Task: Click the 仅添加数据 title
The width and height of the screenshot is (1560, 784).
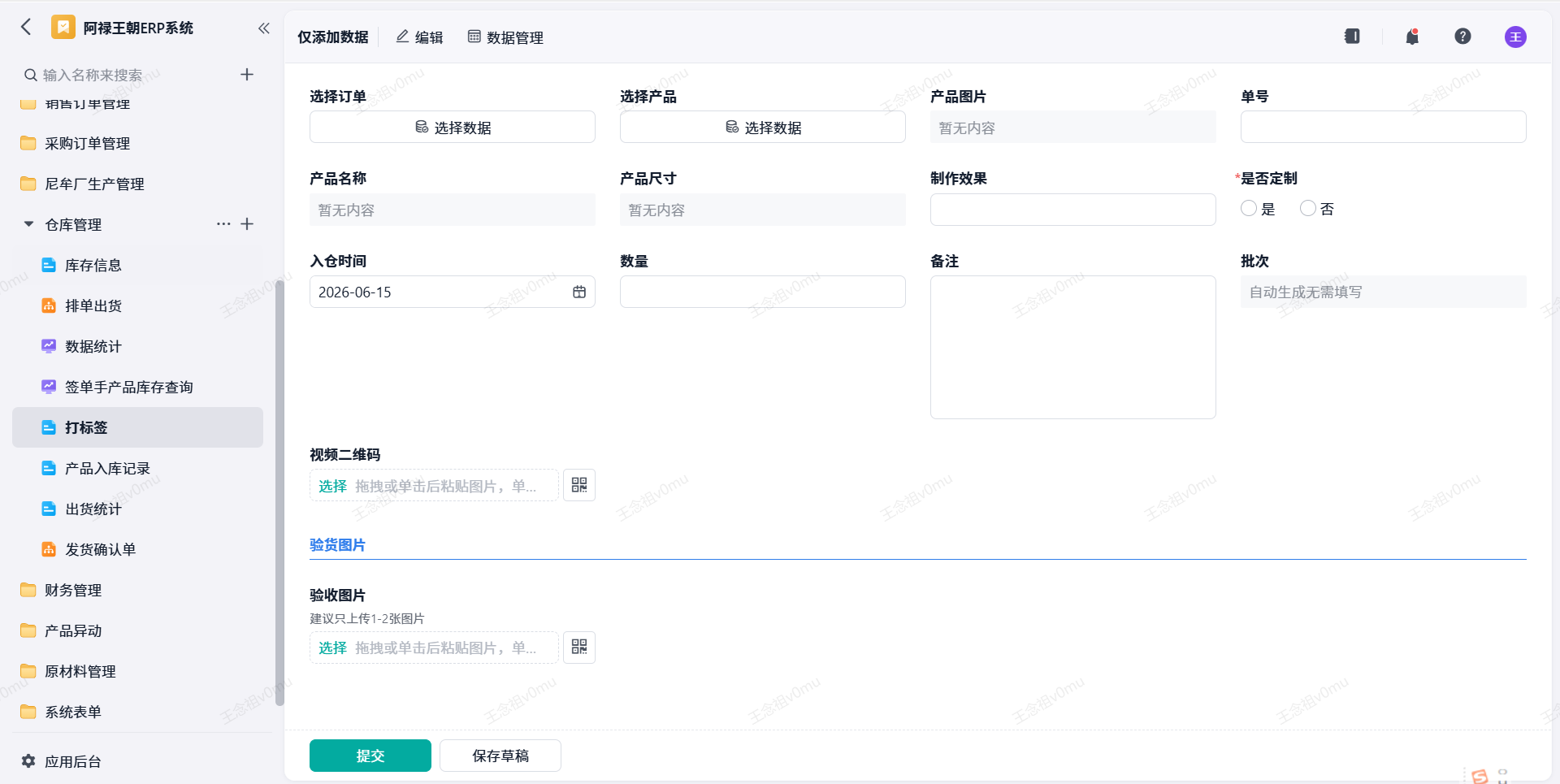Action: coord(332,37)
